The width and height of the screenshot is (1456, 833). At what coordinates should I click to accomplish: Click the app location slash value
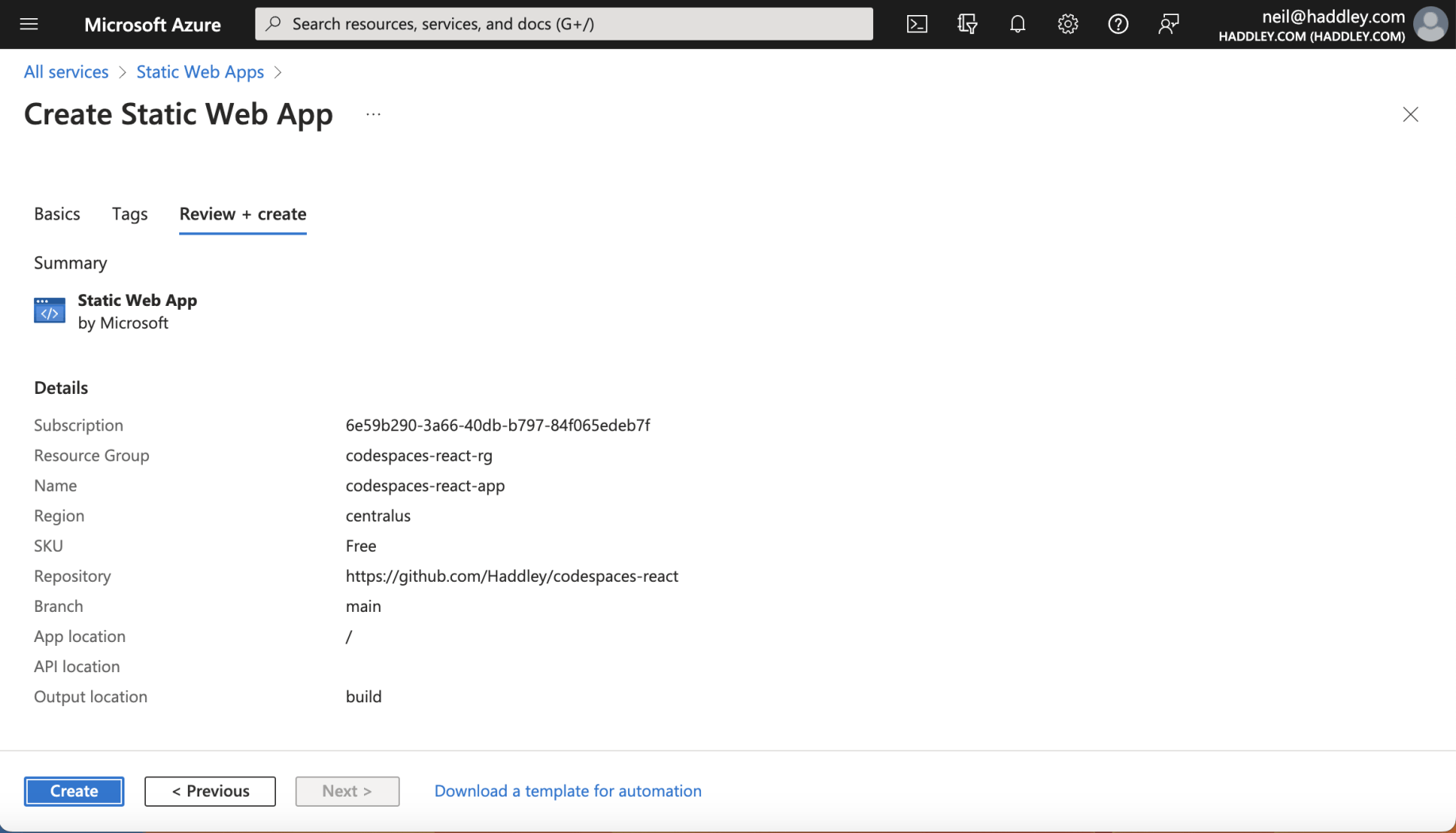pos(349,636)
